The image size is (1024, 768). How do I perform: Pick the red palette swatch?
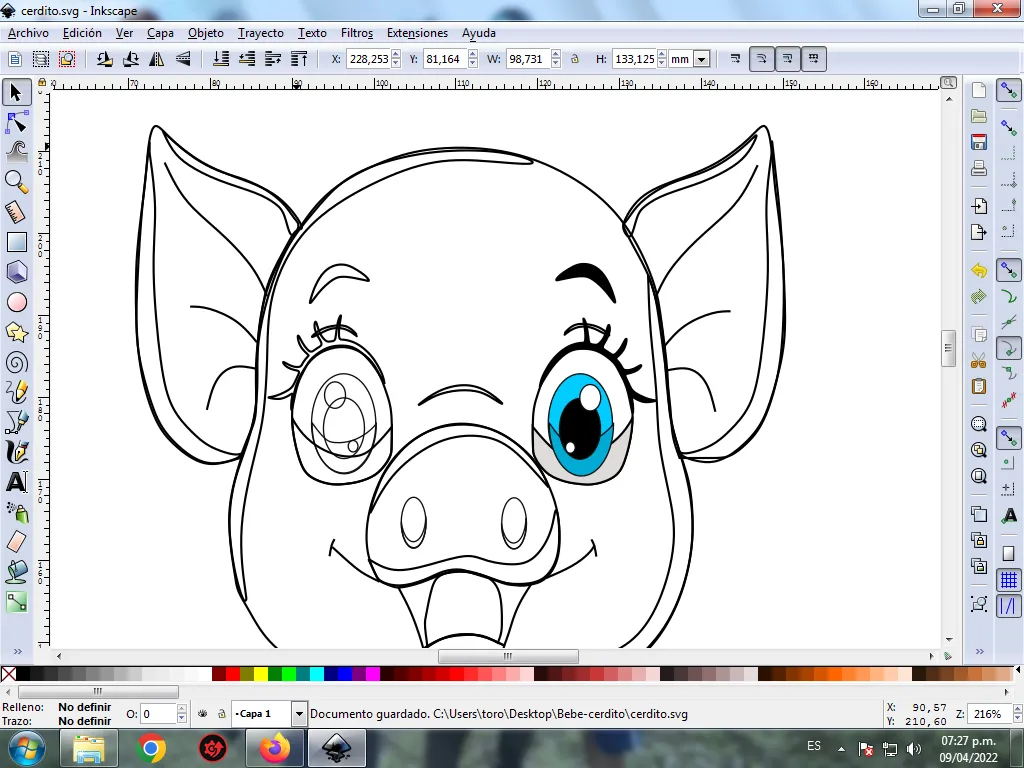point(232,674)
